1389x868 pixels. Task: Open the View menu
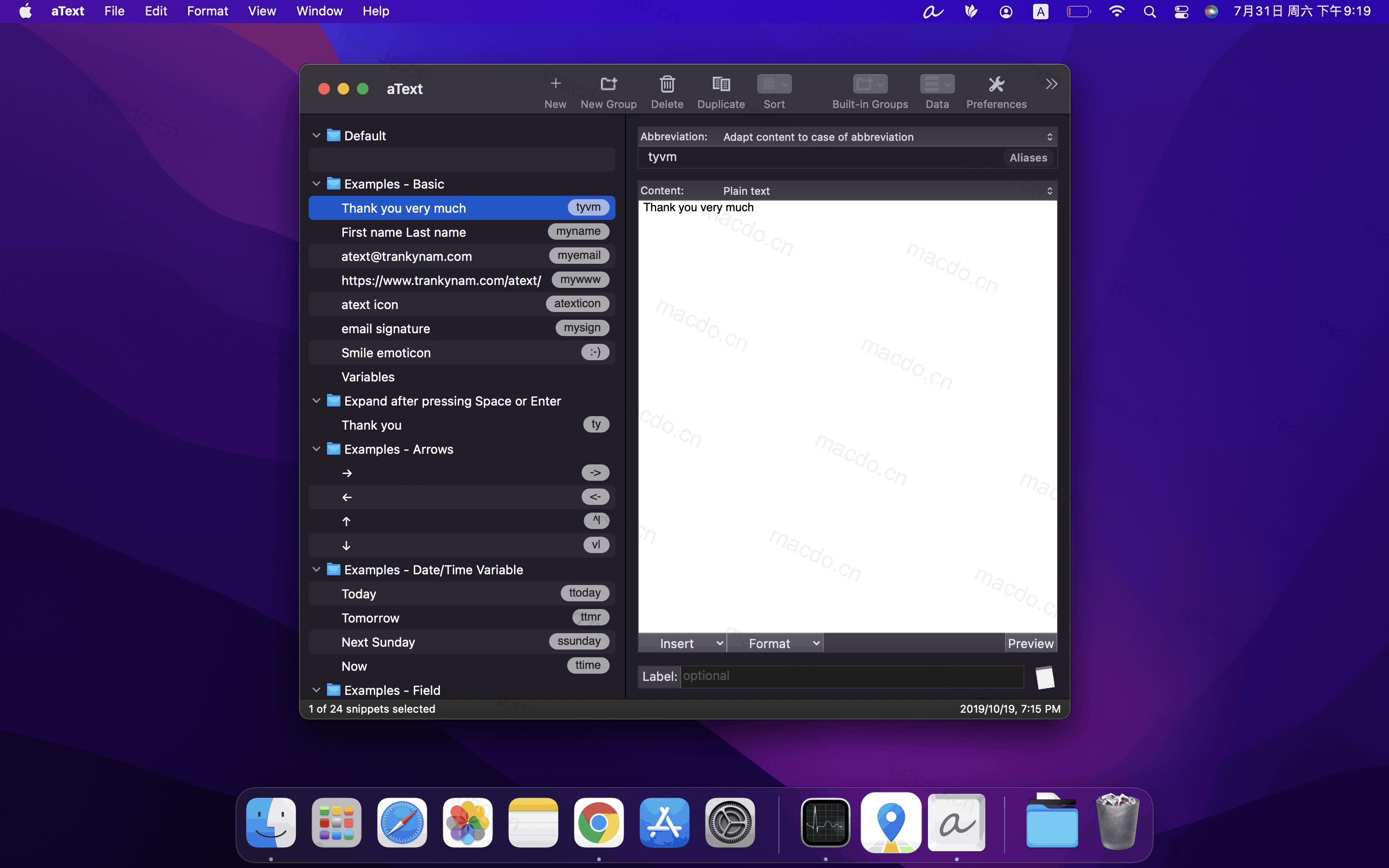point(262,12)
